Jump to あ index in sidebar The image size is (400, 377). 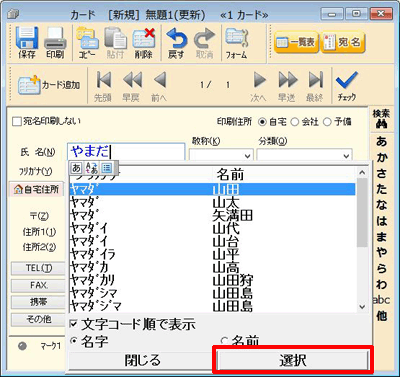[x=381, y=141]
